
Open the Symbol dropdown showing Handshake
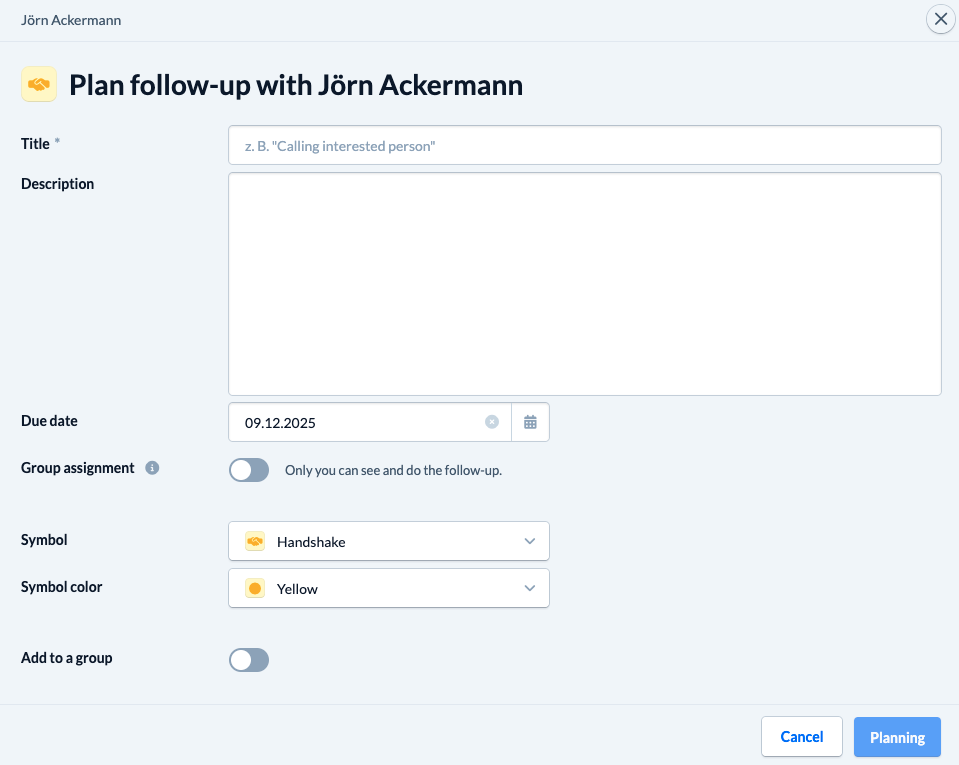click(x=389, y=541)
